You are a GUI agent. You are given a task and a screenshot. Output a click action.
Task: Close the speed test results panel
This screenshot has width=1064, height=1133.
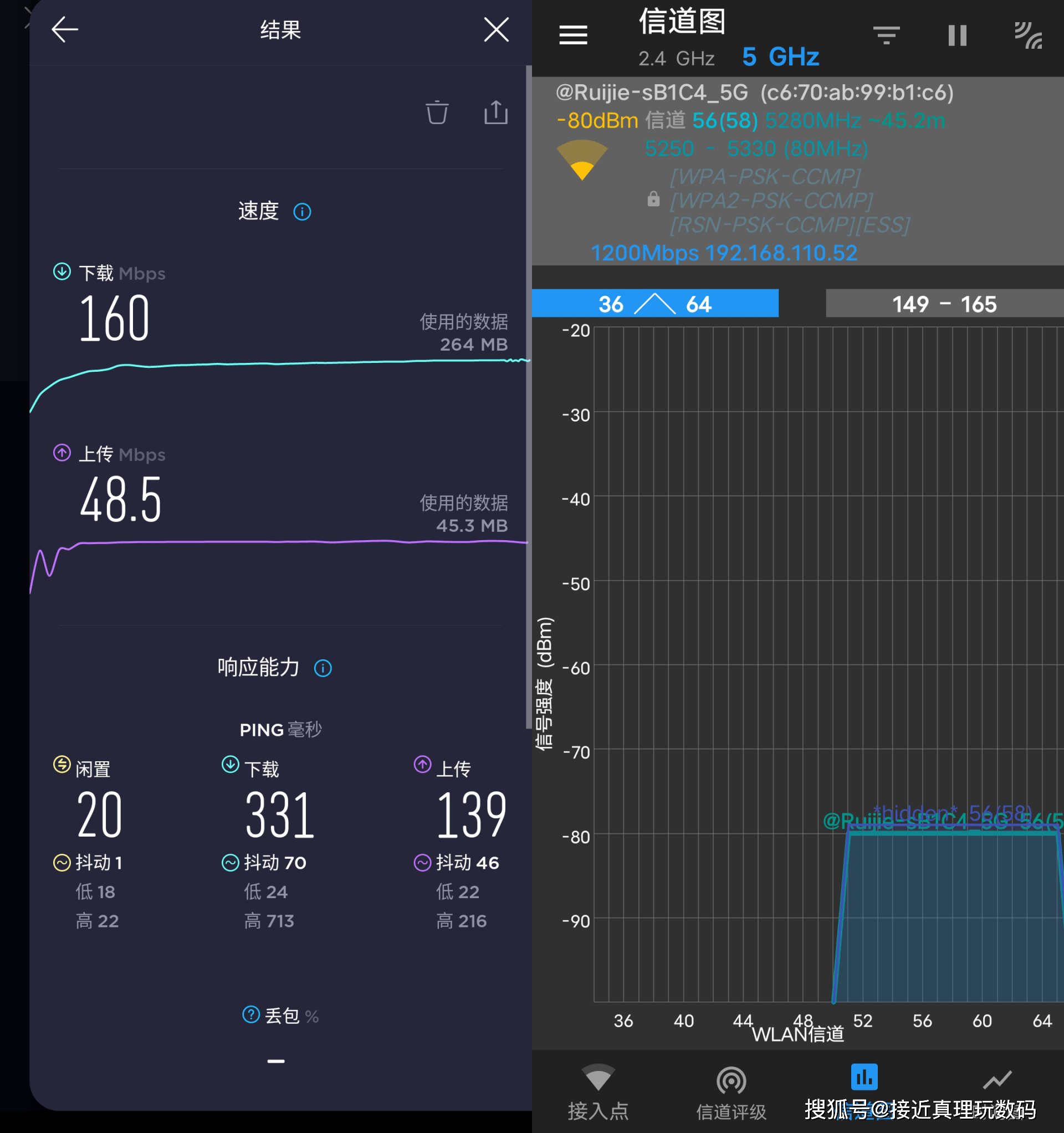pyautogui.click(x=496, y=29)
